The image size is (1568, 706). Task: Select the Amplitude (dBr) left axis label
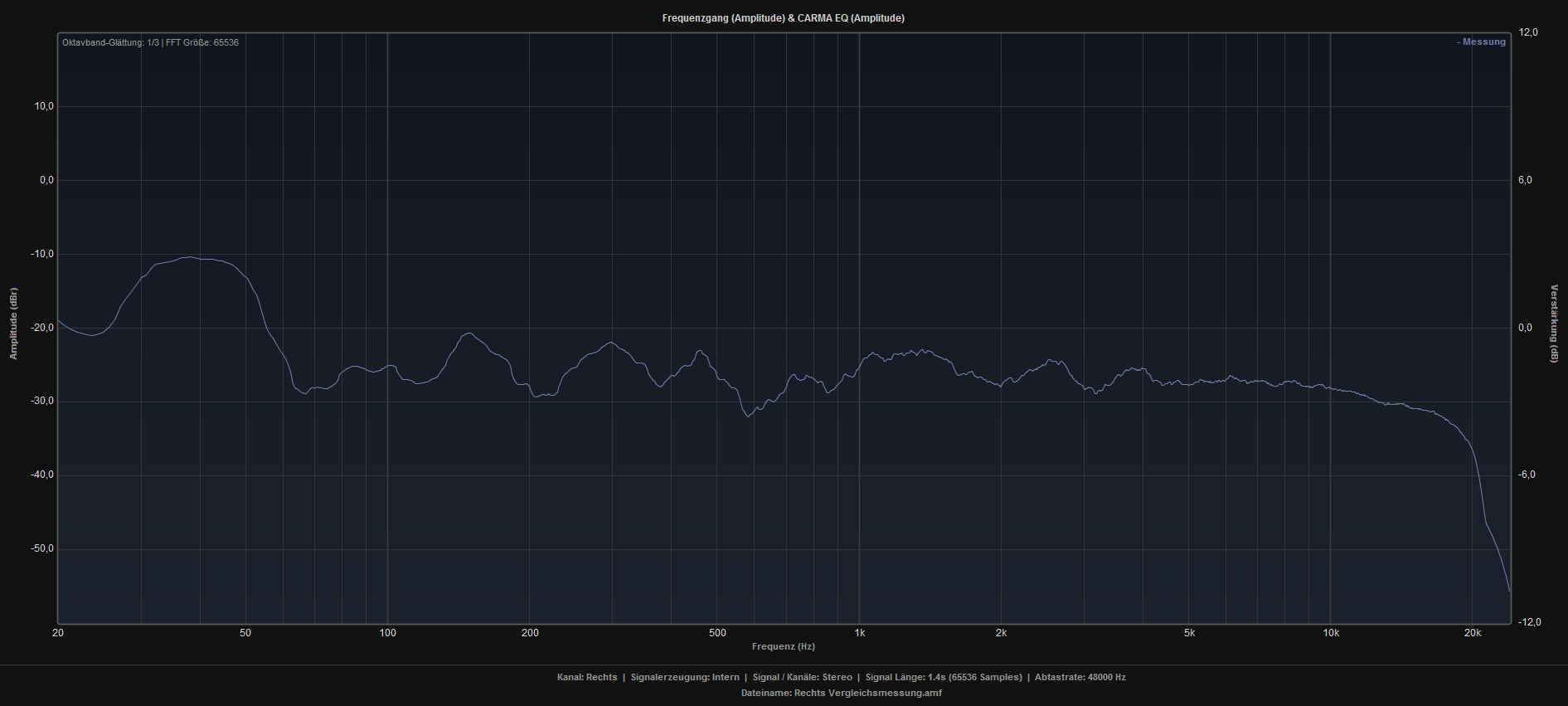13,324
